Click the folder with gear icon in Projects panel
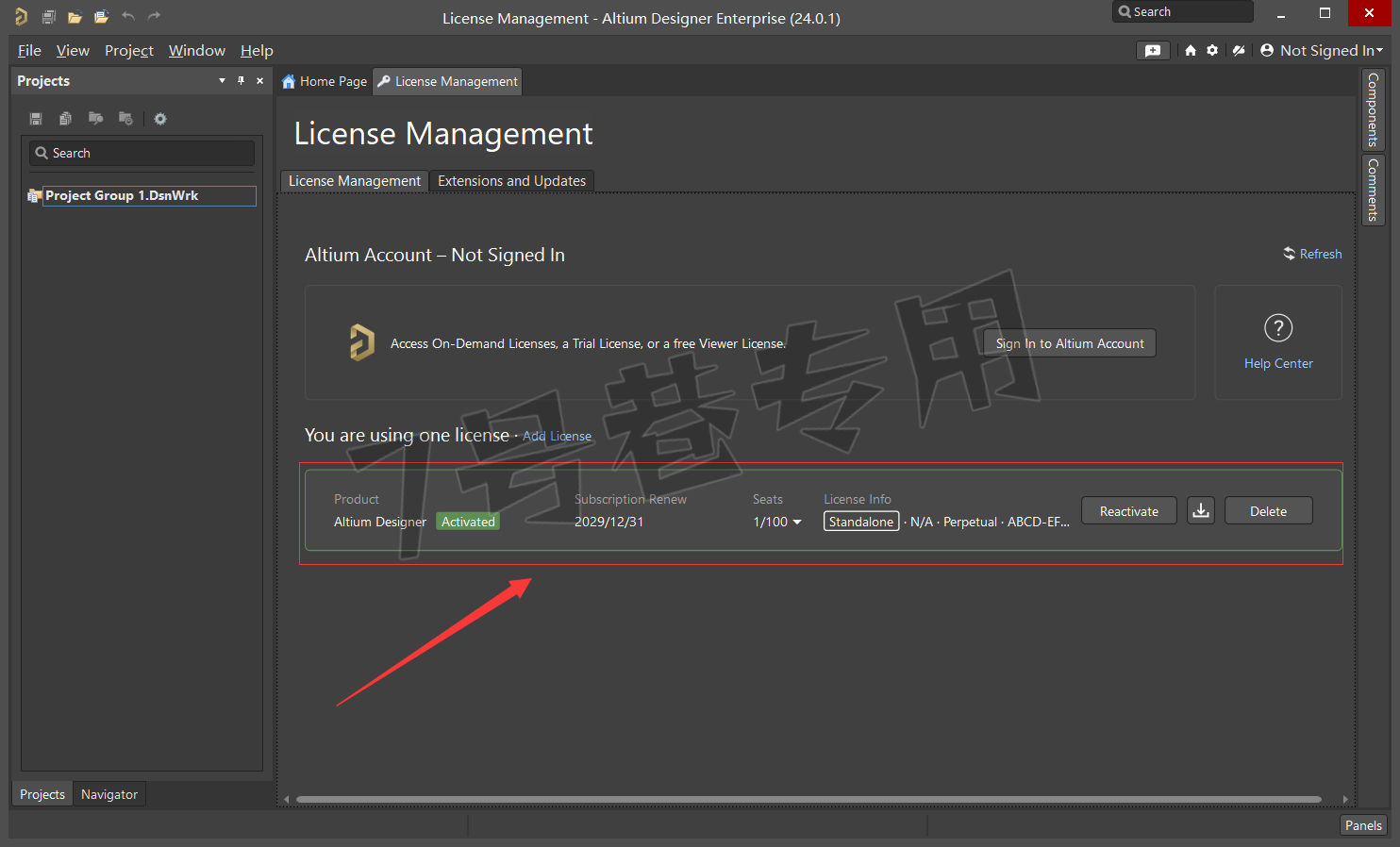Screen dimensions: 1400x847 click(x=125, y=118)
